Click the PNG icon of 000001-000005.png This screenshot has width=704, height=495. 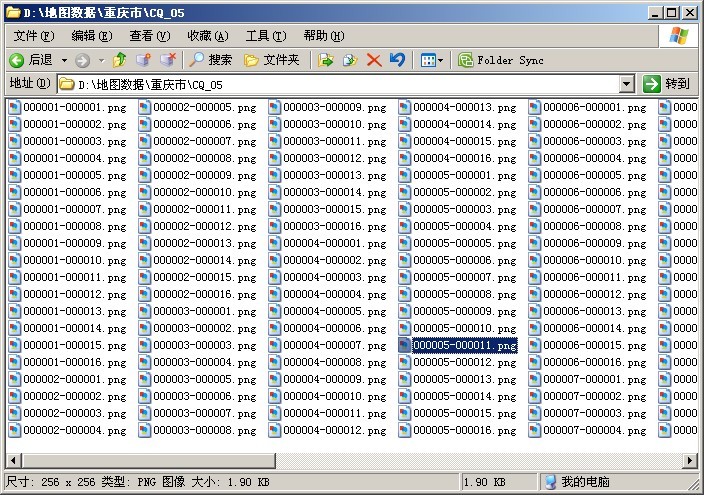click(15, 176)
